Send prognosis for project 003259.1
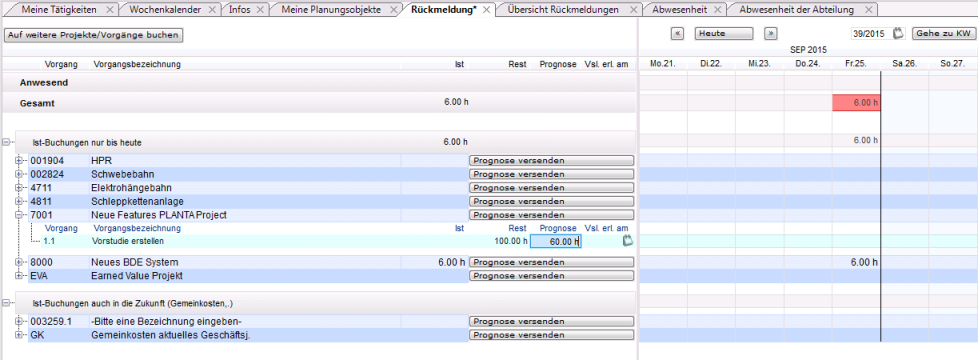The image size is (978, 360). point(551,321)
